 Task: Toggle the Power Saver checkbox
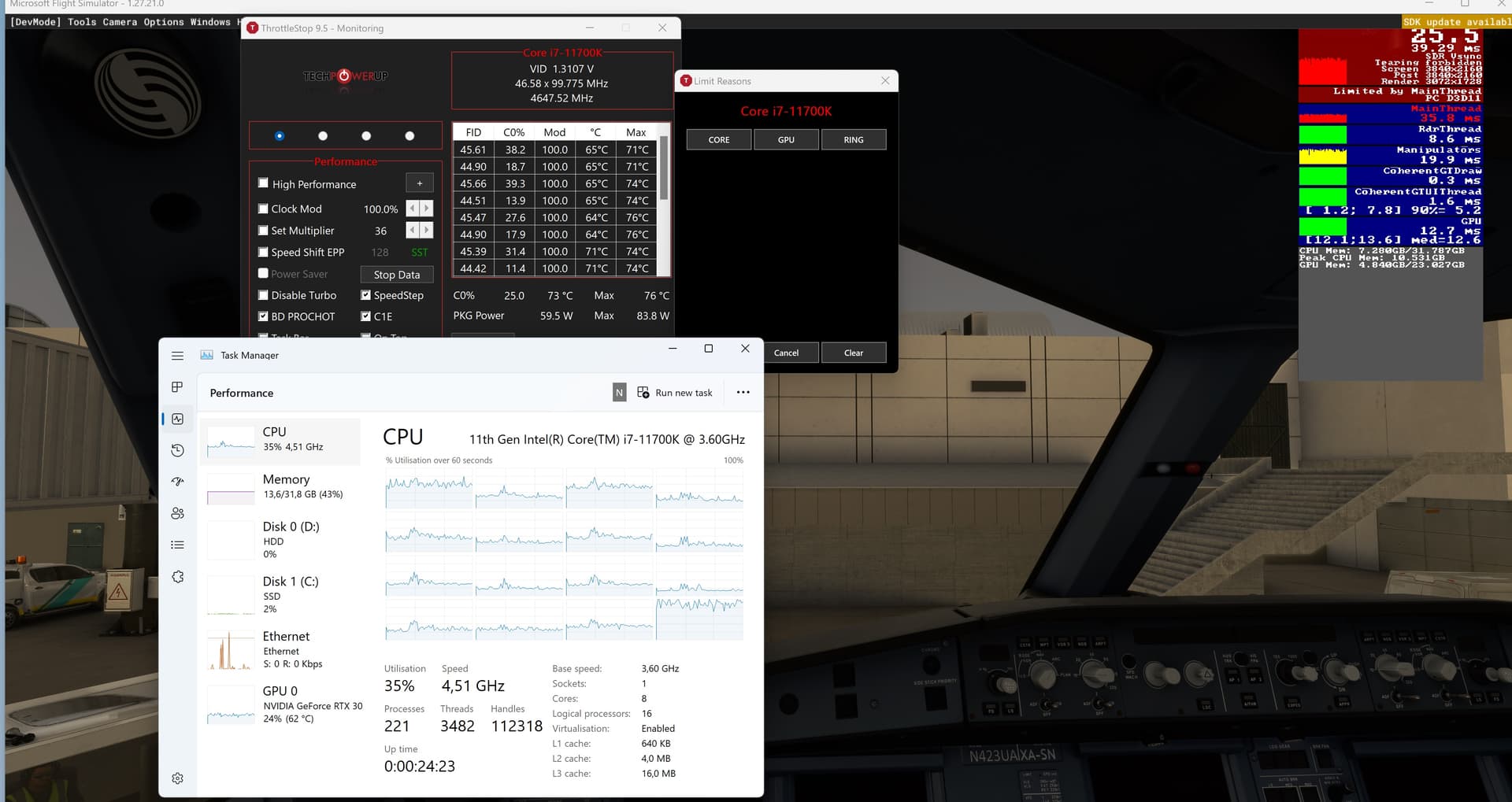263,273
